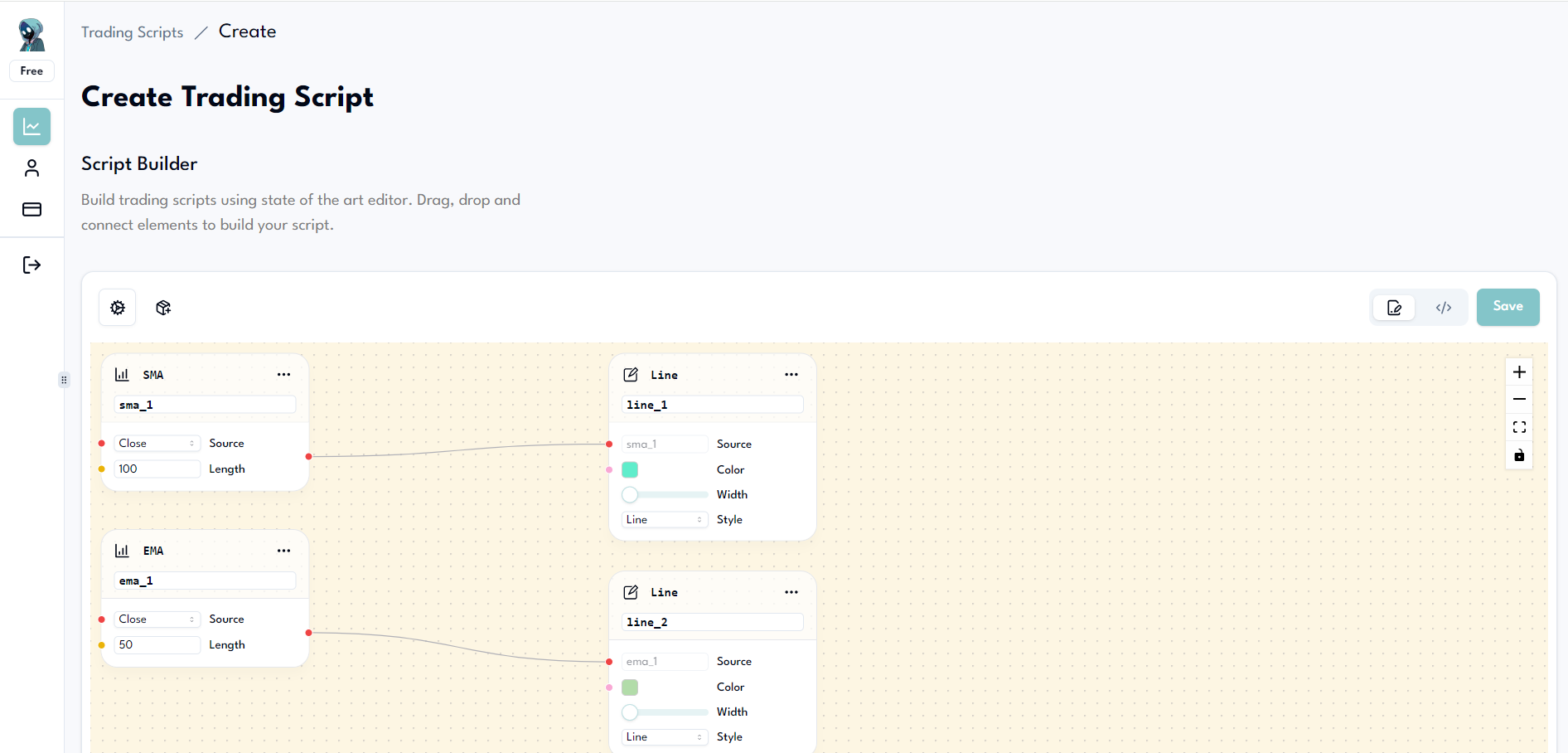Toggle canvas interactivity lock

click(x=1519, y=455)
